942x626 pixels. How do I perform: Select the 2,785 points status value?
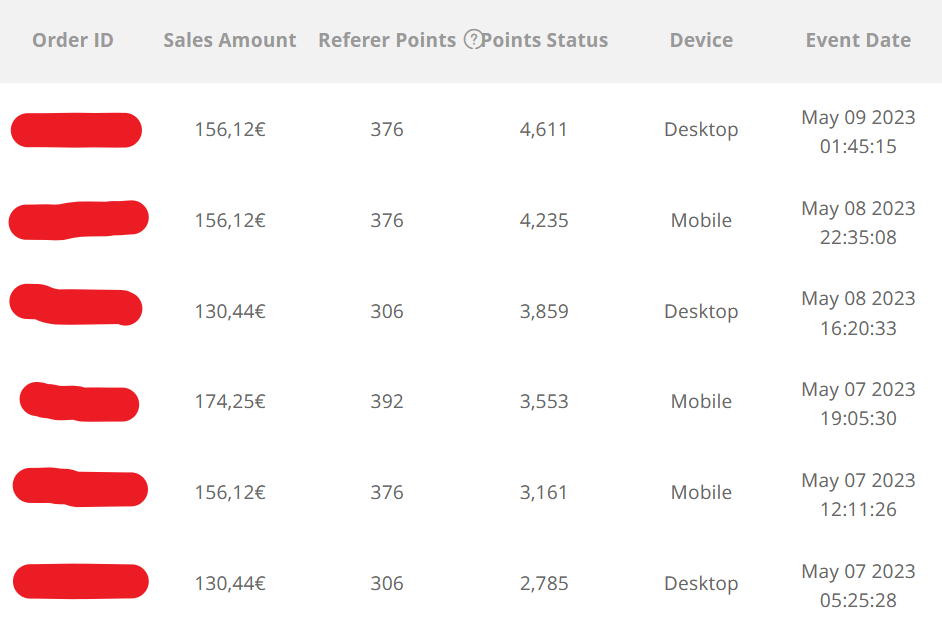point(544,583)
